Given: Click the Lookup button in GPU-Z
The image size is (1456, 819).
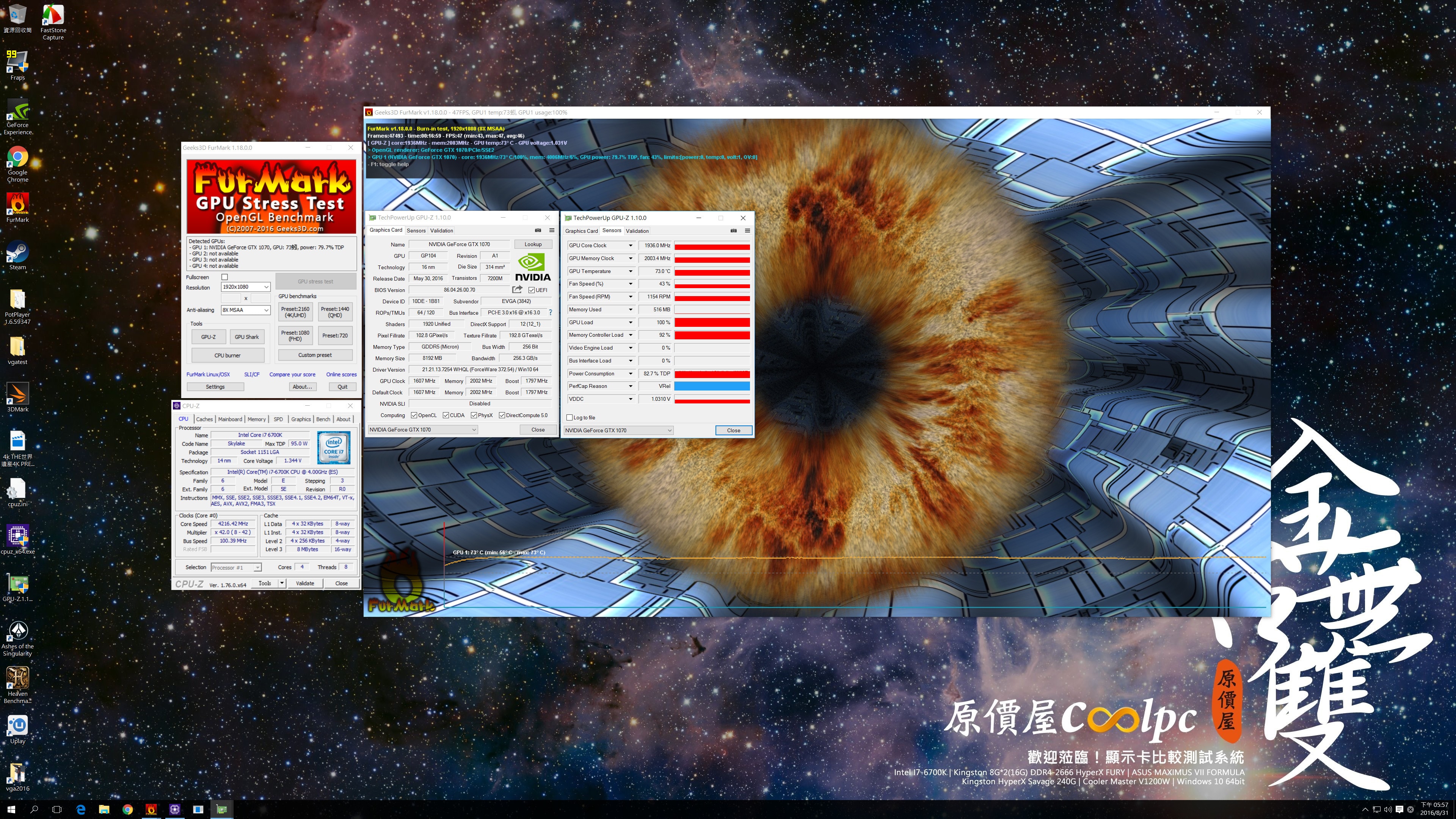Looking at the screenshot, I should coord(533,244).
